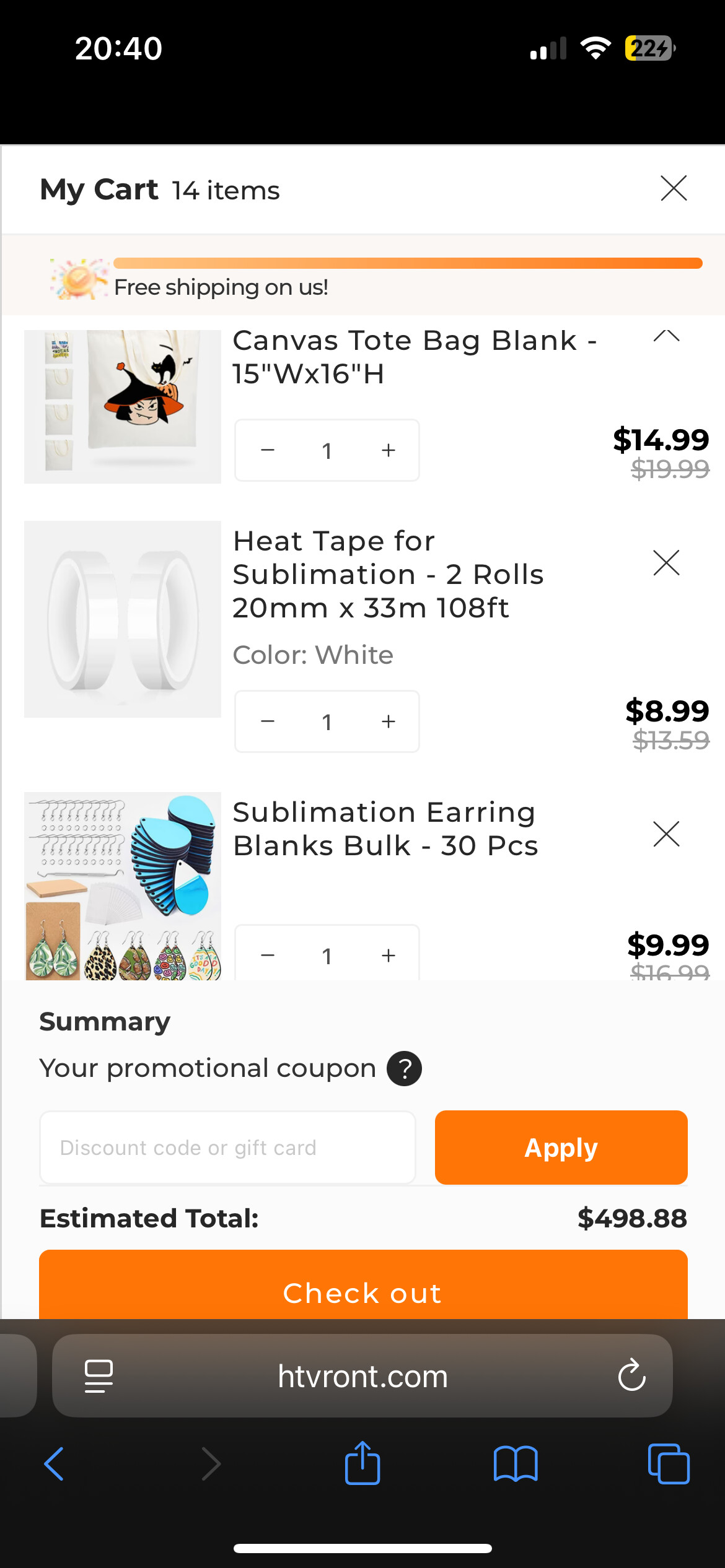The image size is (725, 1568).
Task: Remove Heat Tape for Sublimation from cart
Action: [x=666, y=562]
